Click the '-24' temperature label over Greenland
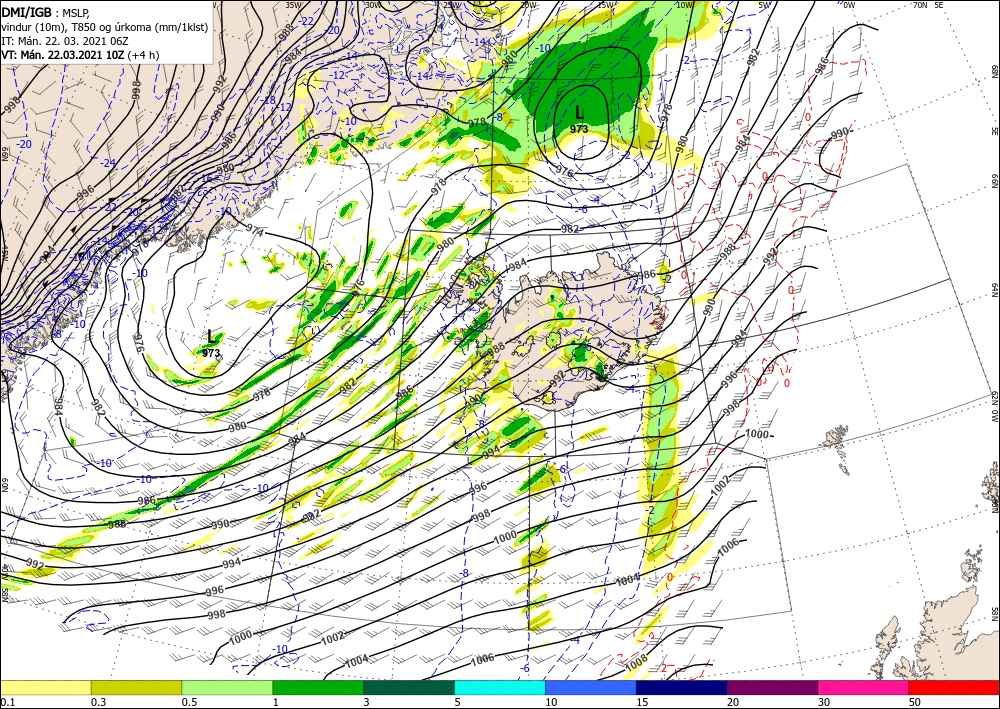 110,163
